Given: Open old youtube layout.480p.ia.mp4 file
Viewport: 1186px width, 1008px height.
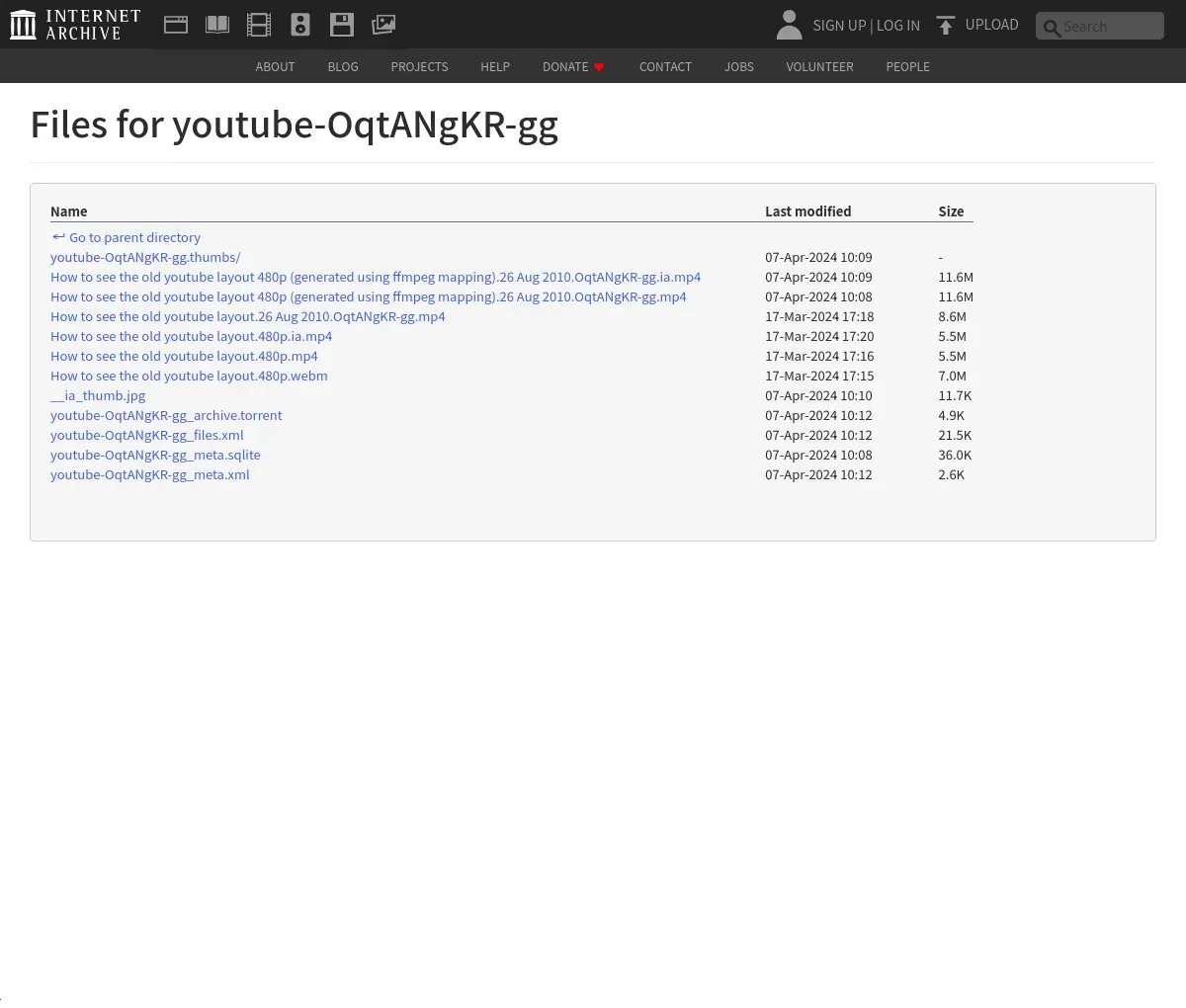Looking at the screenshot, I should click(192, 336).
